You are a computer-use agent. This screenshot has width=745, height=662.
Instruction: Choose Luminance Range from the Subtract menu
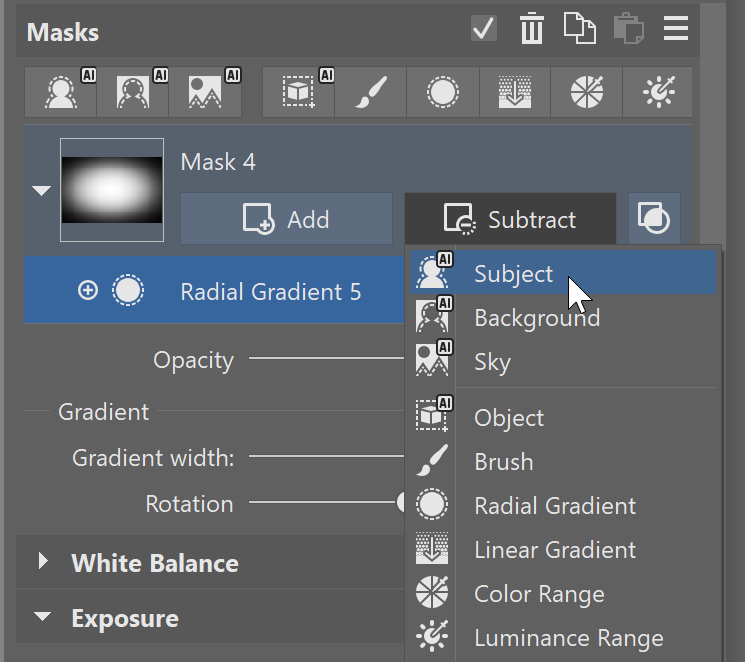click(x=568, y=638)
